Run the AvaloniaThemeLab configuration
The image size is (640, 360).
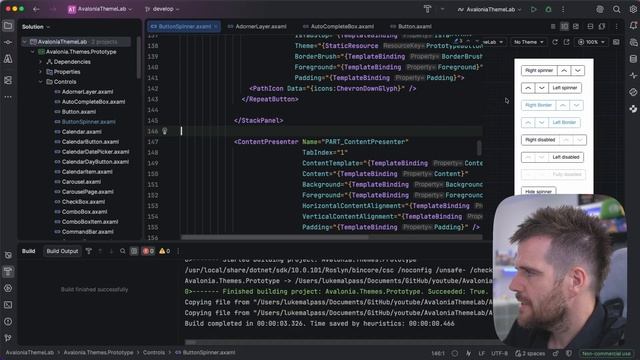click(533, 9)
